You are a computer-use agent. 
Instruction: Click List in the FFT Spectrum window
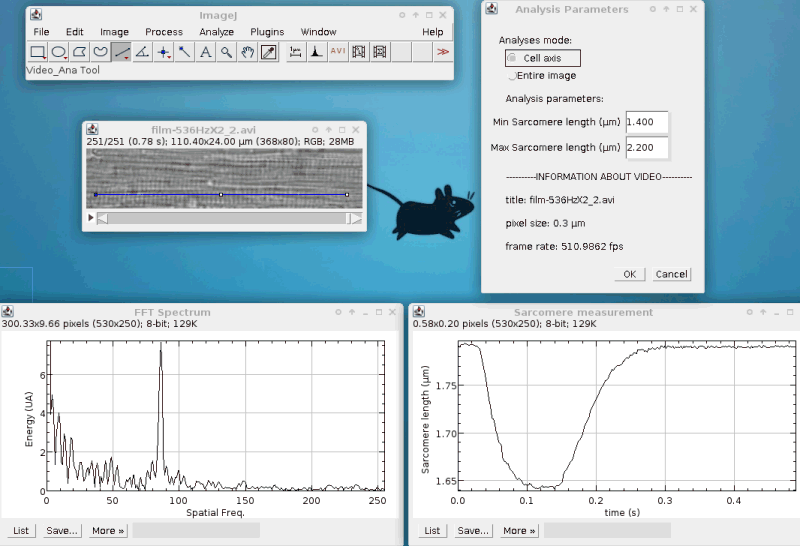pyautogui.click(x=20, y=530)
